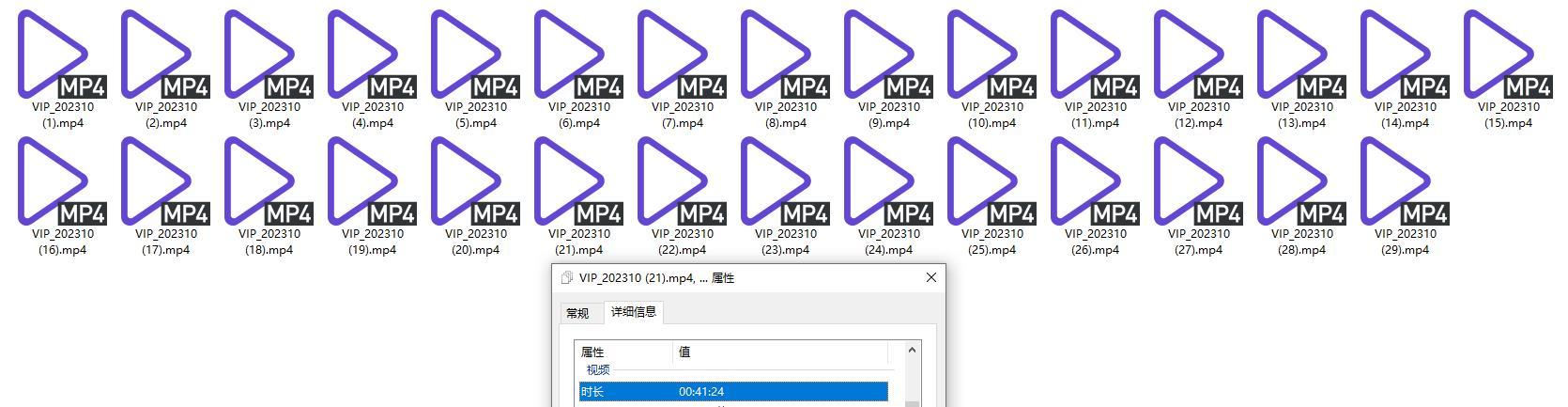The height and width of the screenshot is (407, 1568).
Task: Select the VIP_202310 (28).mp4 file icon
Action: (1301, 181)
